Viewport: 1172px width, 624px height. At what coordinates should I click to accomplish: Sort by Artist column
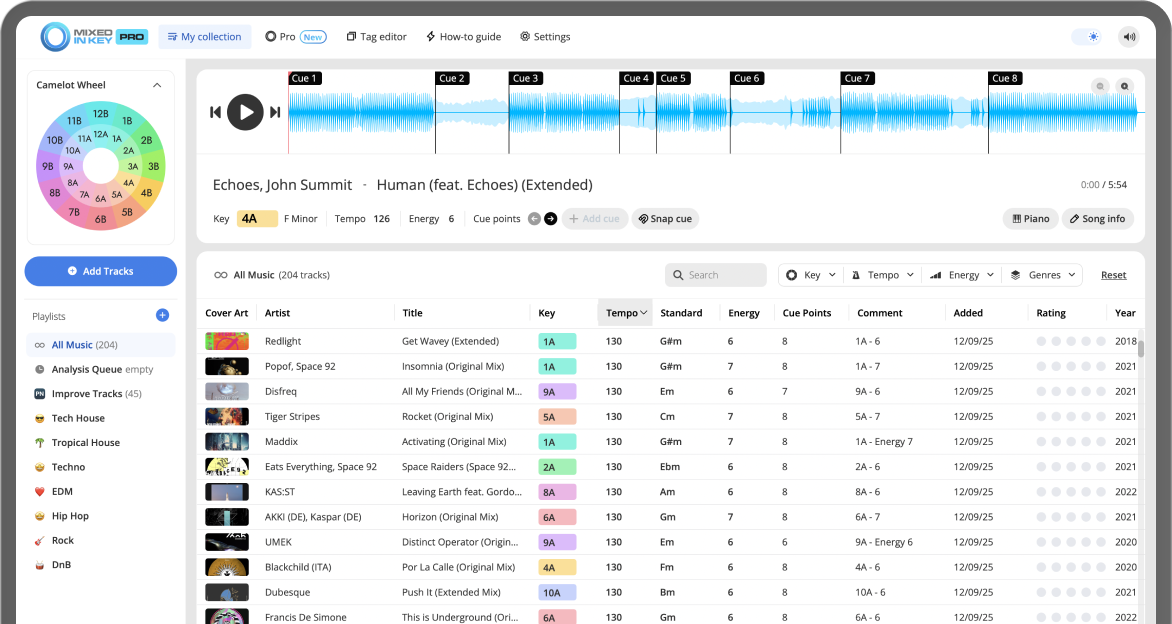(277, 313)
